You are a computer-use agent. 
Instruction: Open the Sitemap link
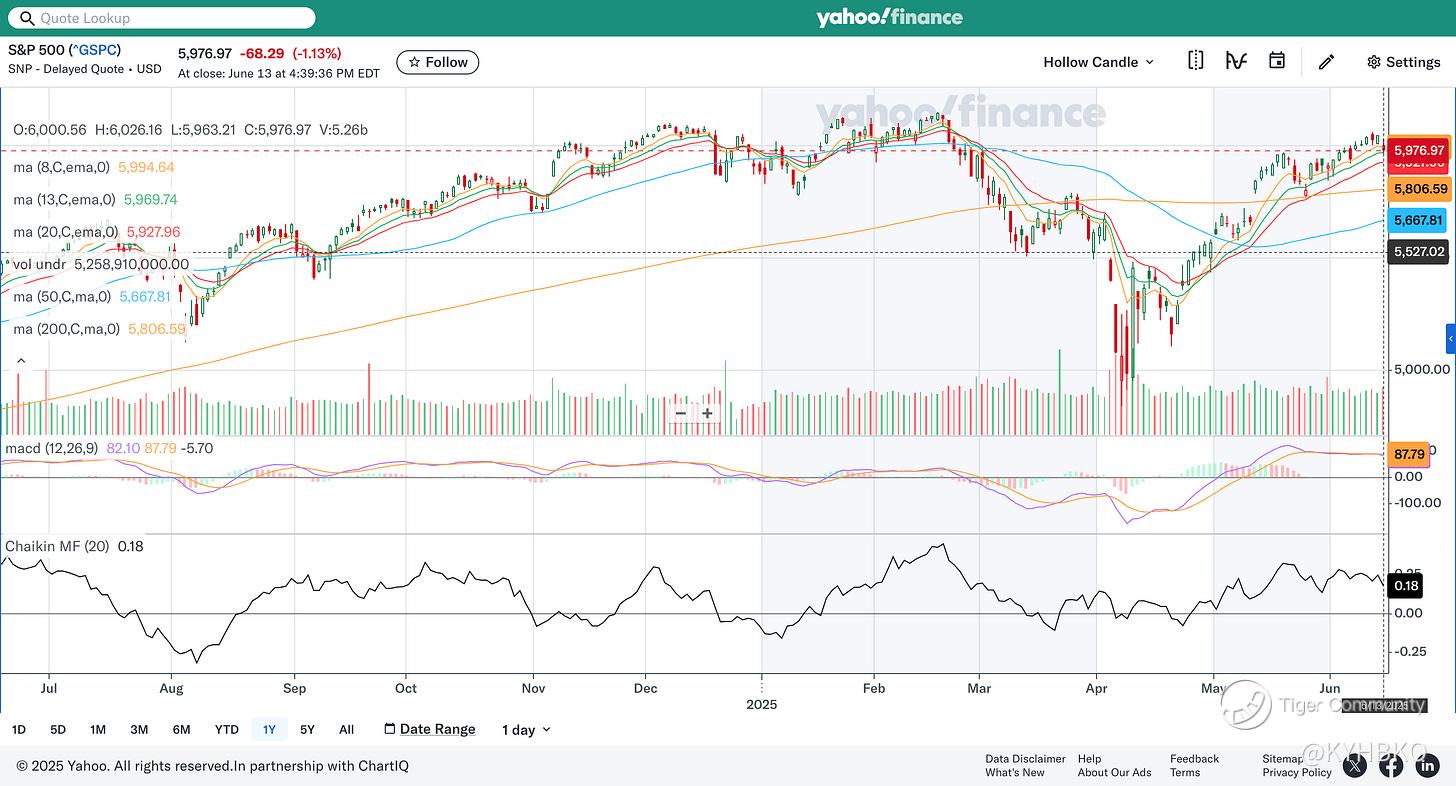1283,759
